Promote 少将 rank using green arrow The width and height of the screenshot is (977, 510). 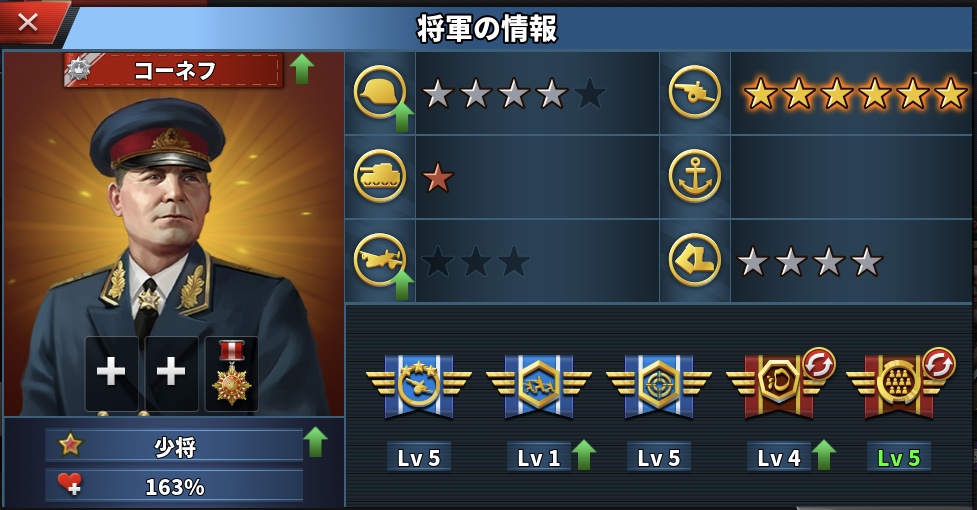point(315,442)
